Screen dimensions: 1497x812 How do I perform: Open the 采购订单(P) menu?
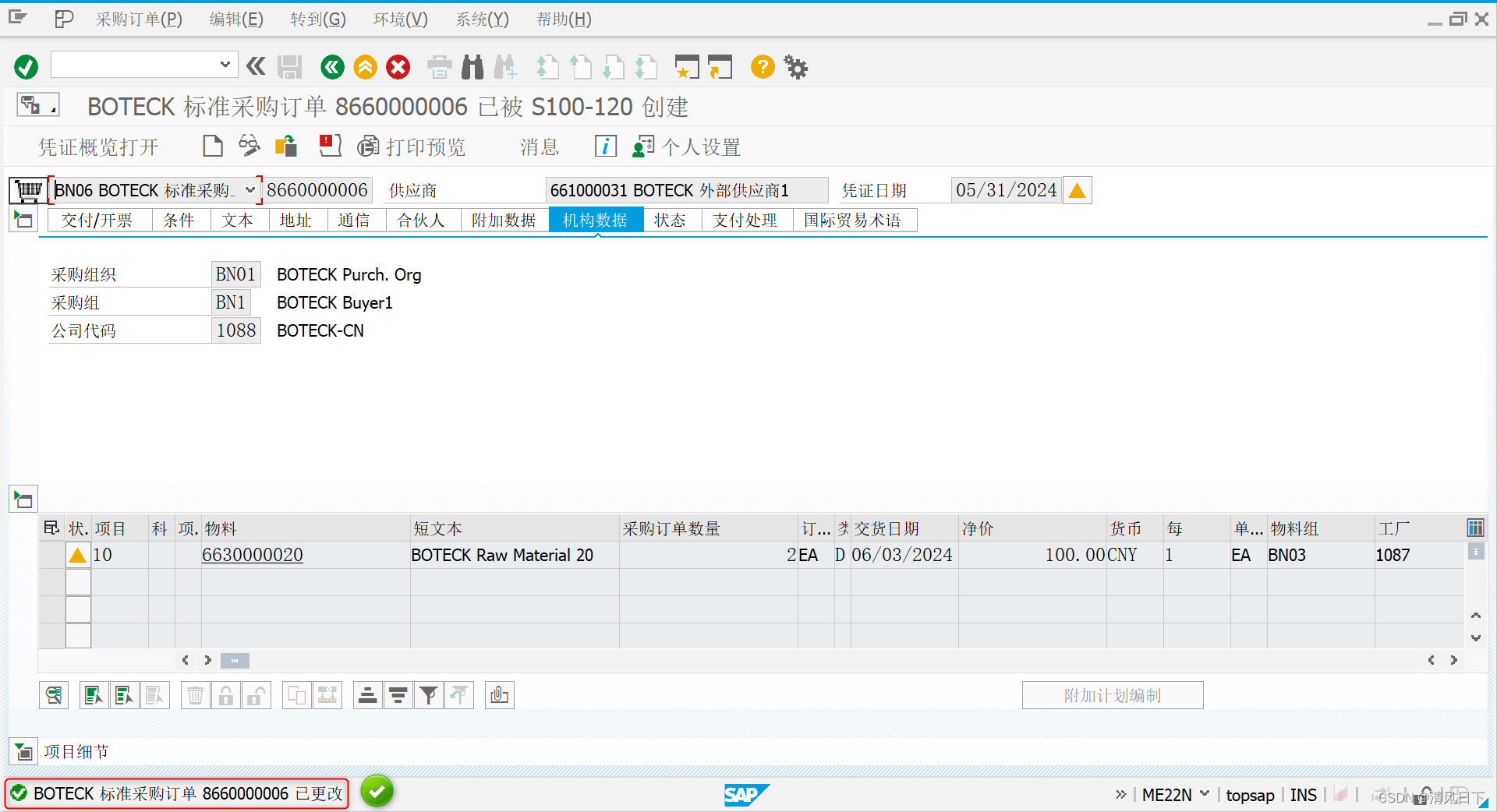click(x=139, y=19)
